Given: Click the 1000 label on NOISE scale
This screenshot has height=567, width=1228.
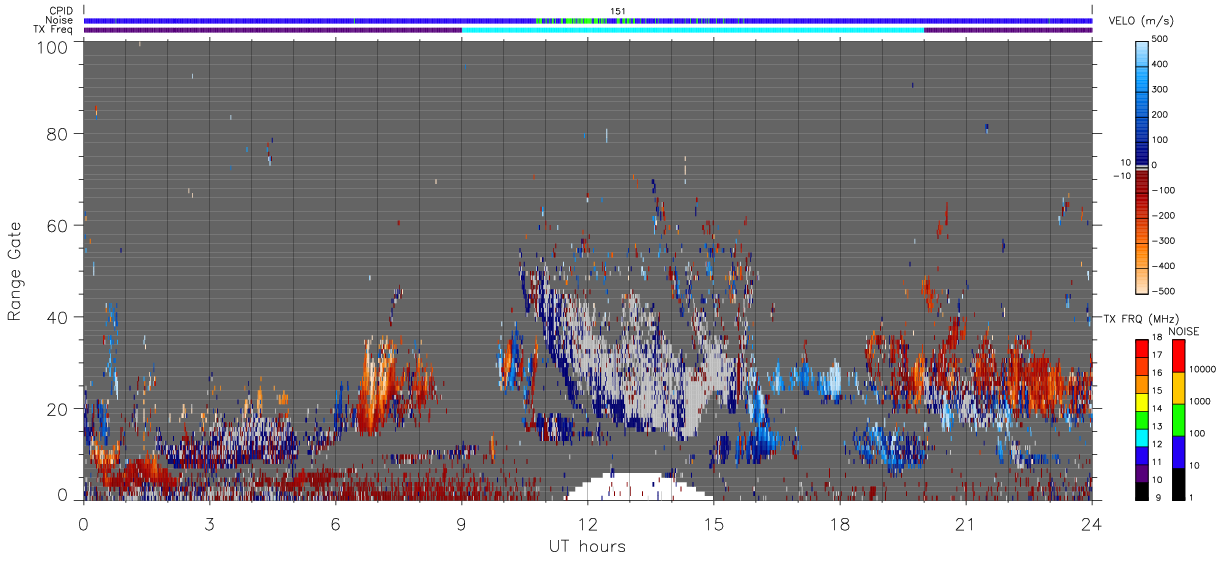Looking at the screenshot, I should click(x=1200, y=401).
